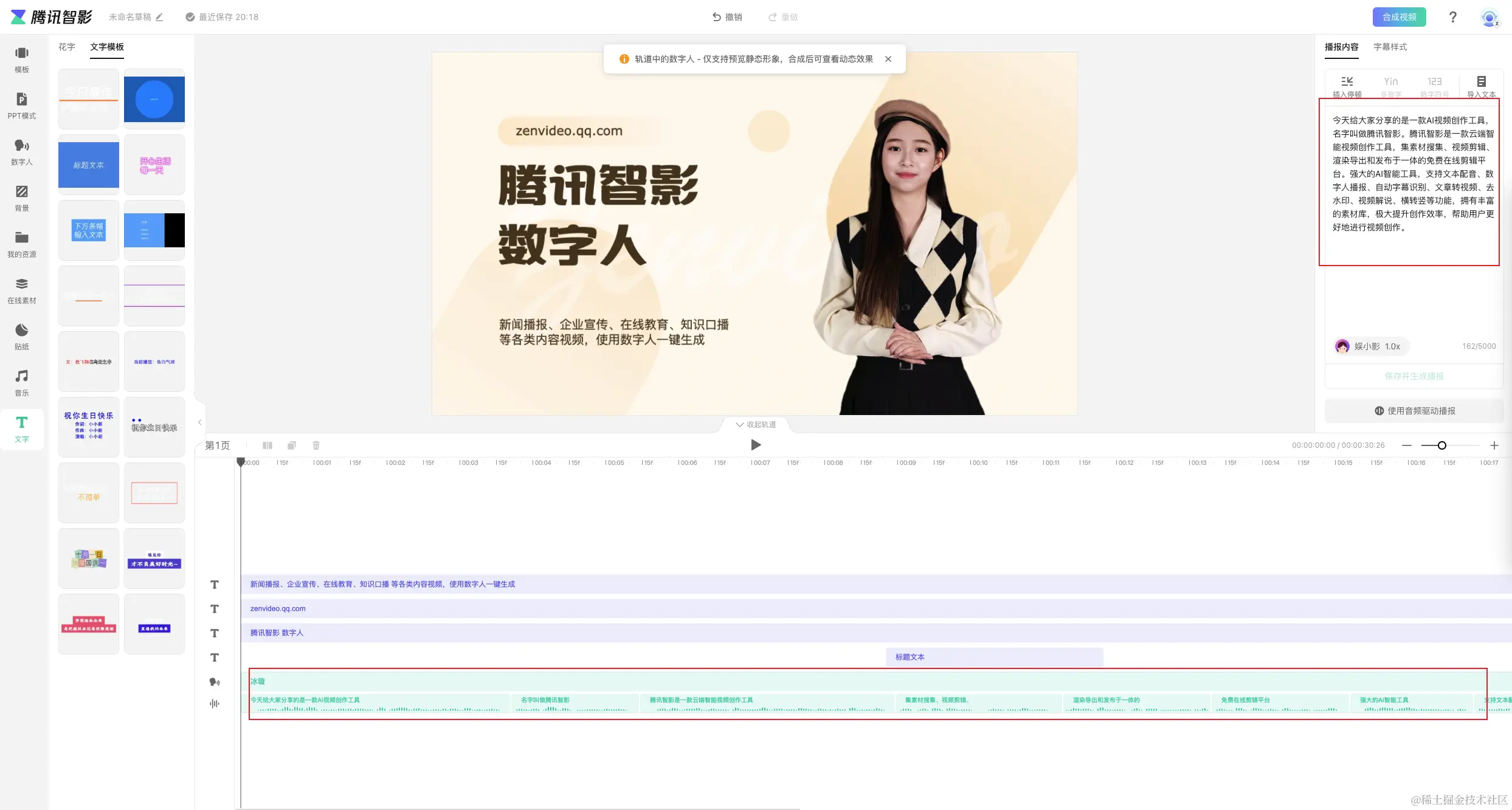Screen dimensions: 1512x810
Task: Click 插入停顿 insert pause tool
Action: tap(1347, 87)
